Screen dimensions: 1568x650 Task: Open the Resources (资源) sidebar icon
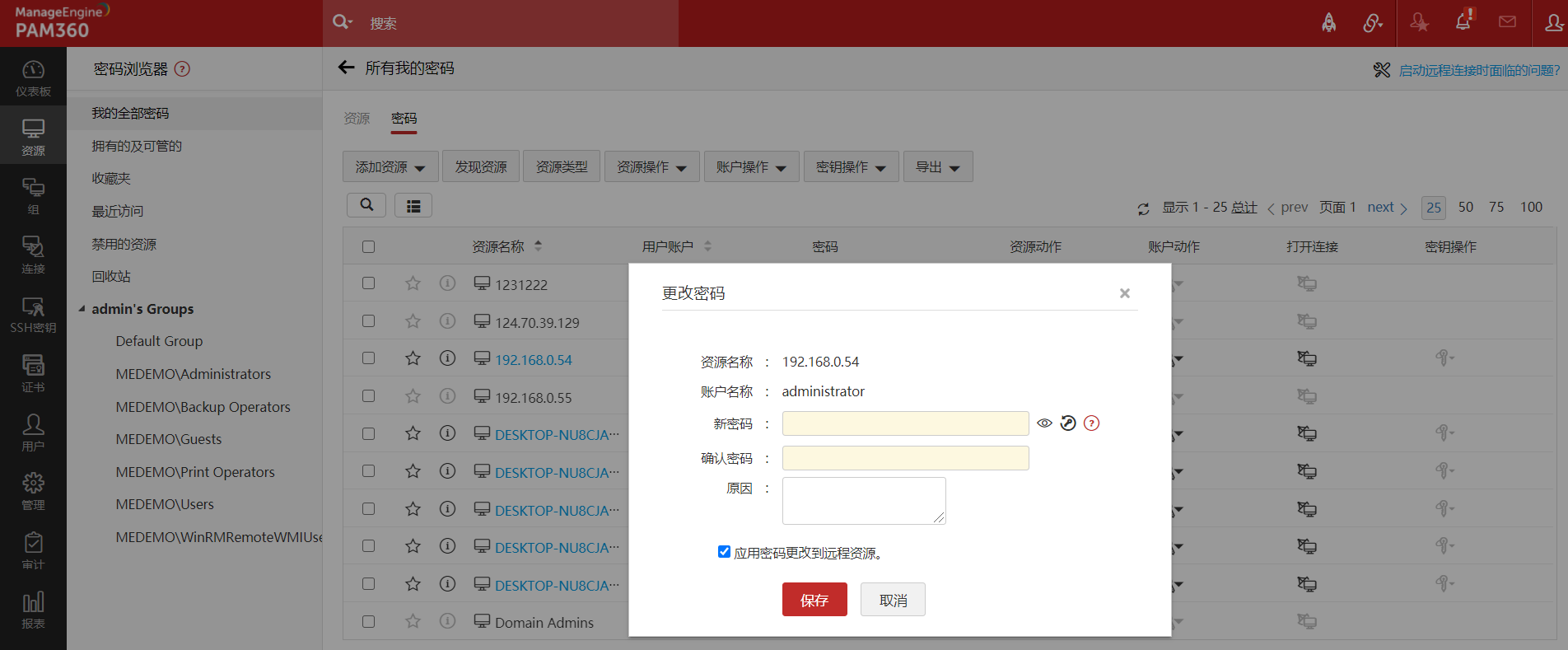click(33, 137)
